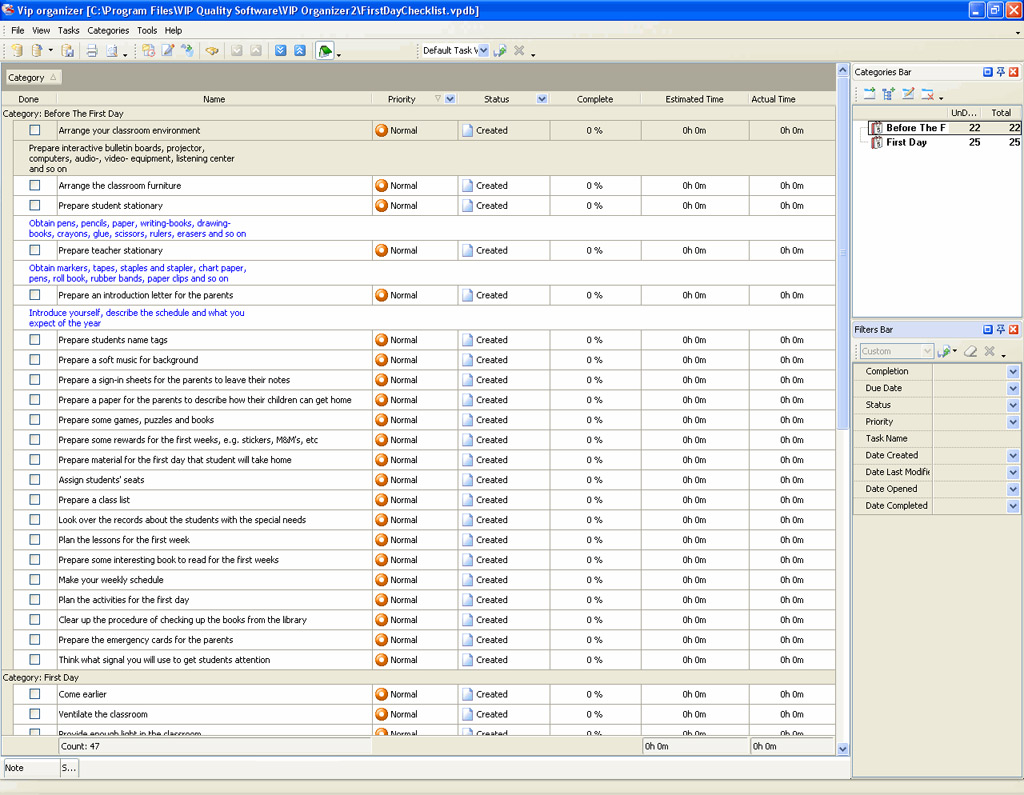Click the eraser Clear Filter icon
The height and width of the screenshot is (795, 1024).
(970, 351)
